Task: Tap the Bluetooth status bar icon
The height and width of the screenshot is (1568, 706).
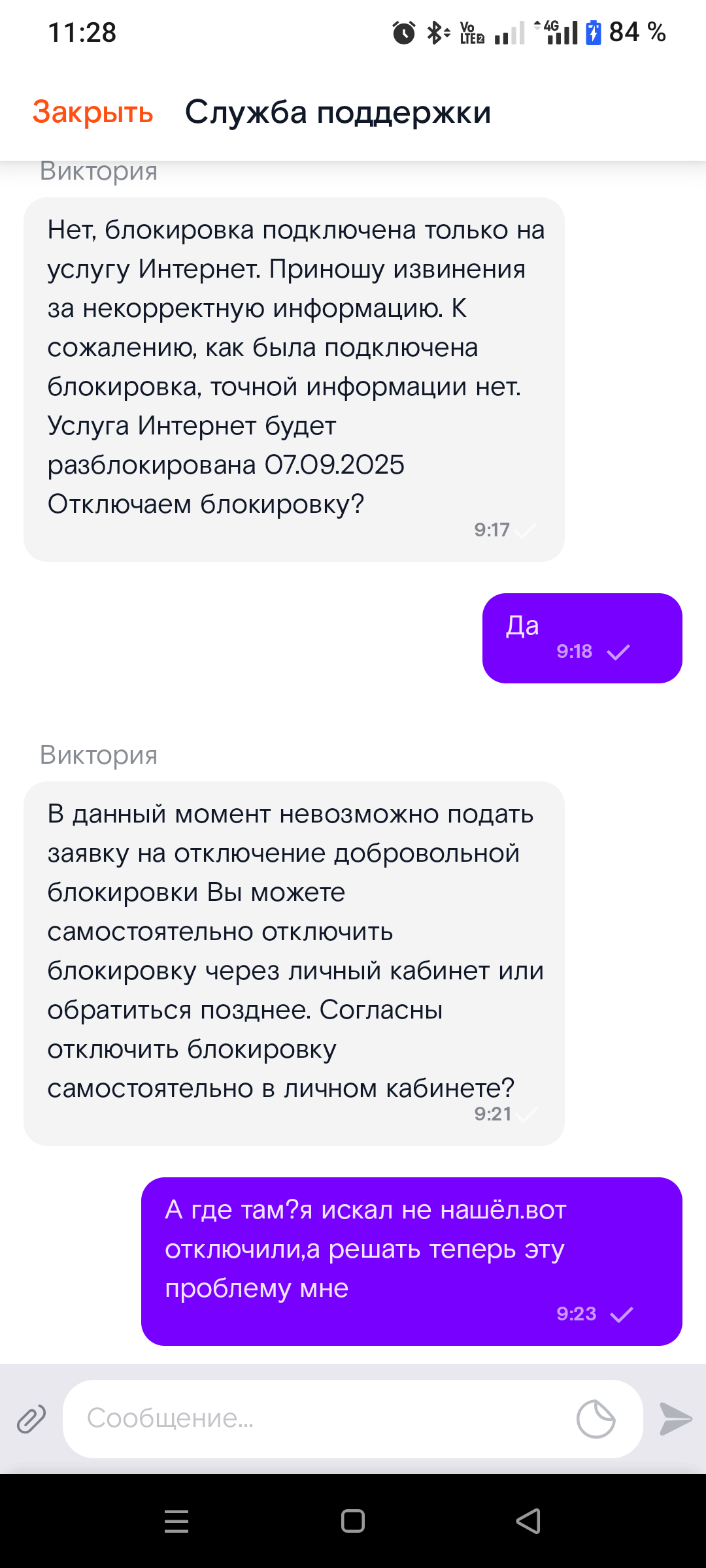Action: pos(437,32)
